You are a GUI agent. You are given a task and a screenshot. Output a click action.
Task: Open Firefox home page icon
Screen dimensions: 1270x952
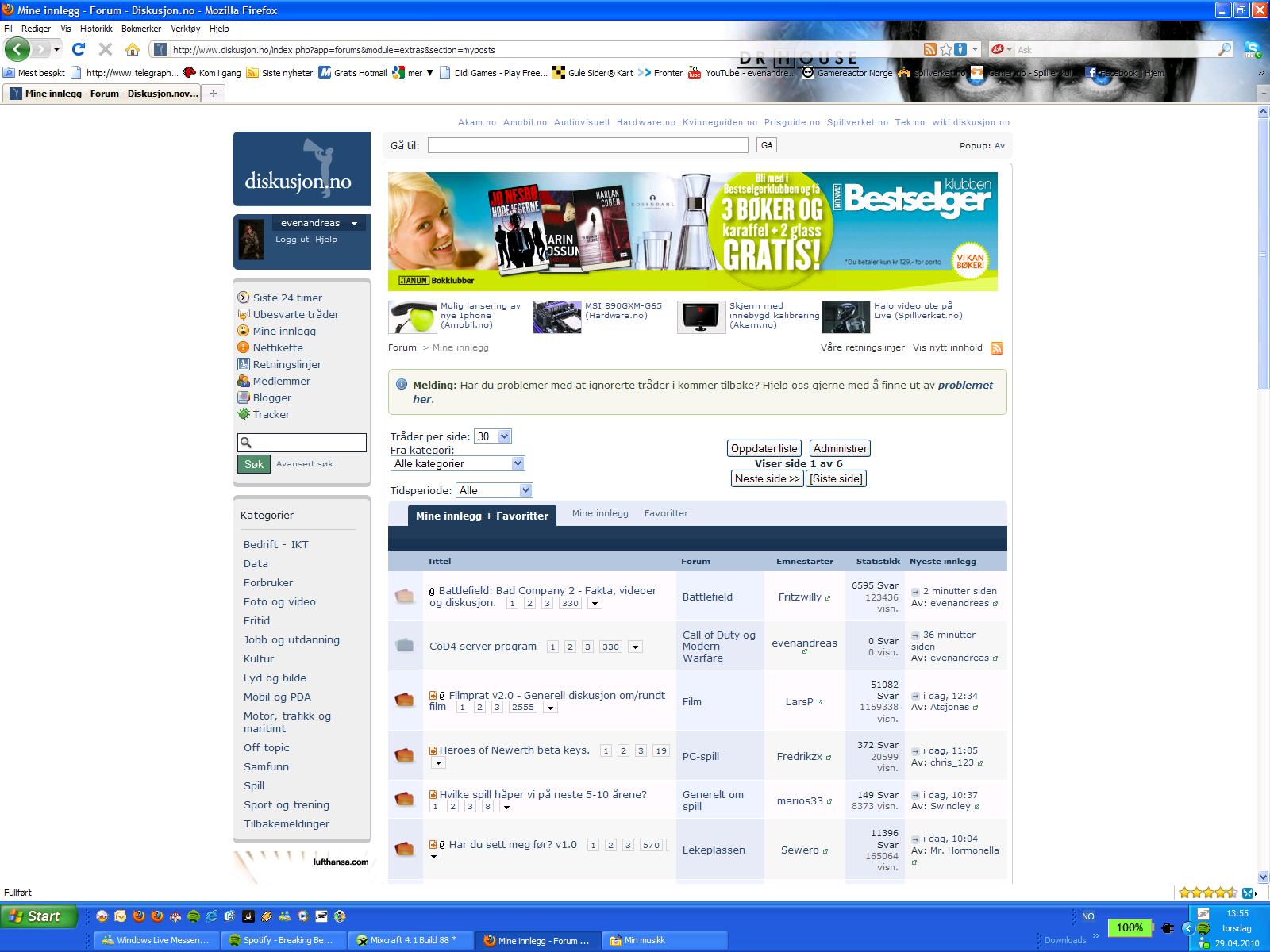[x=133, y=49]
